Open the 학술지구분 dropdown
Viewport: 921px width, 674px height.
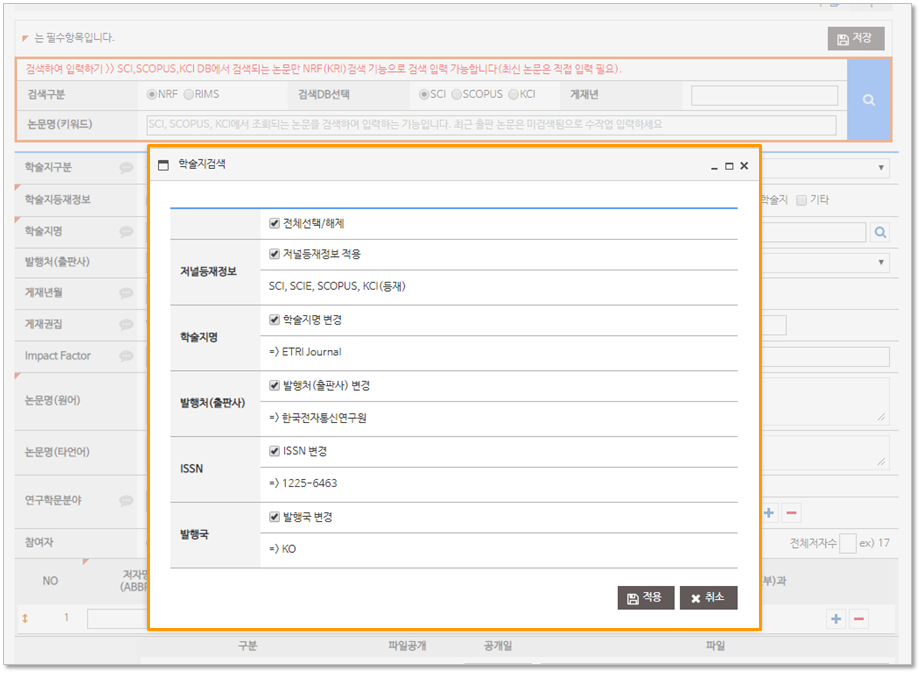[881, 168]
